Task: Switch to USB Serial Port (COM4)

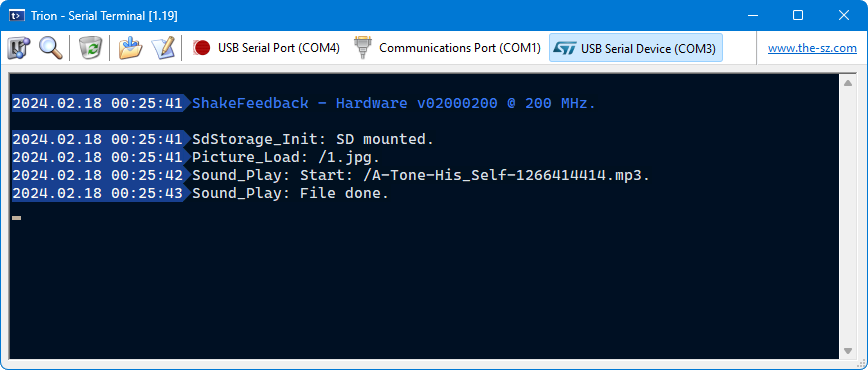Action: 266,48
